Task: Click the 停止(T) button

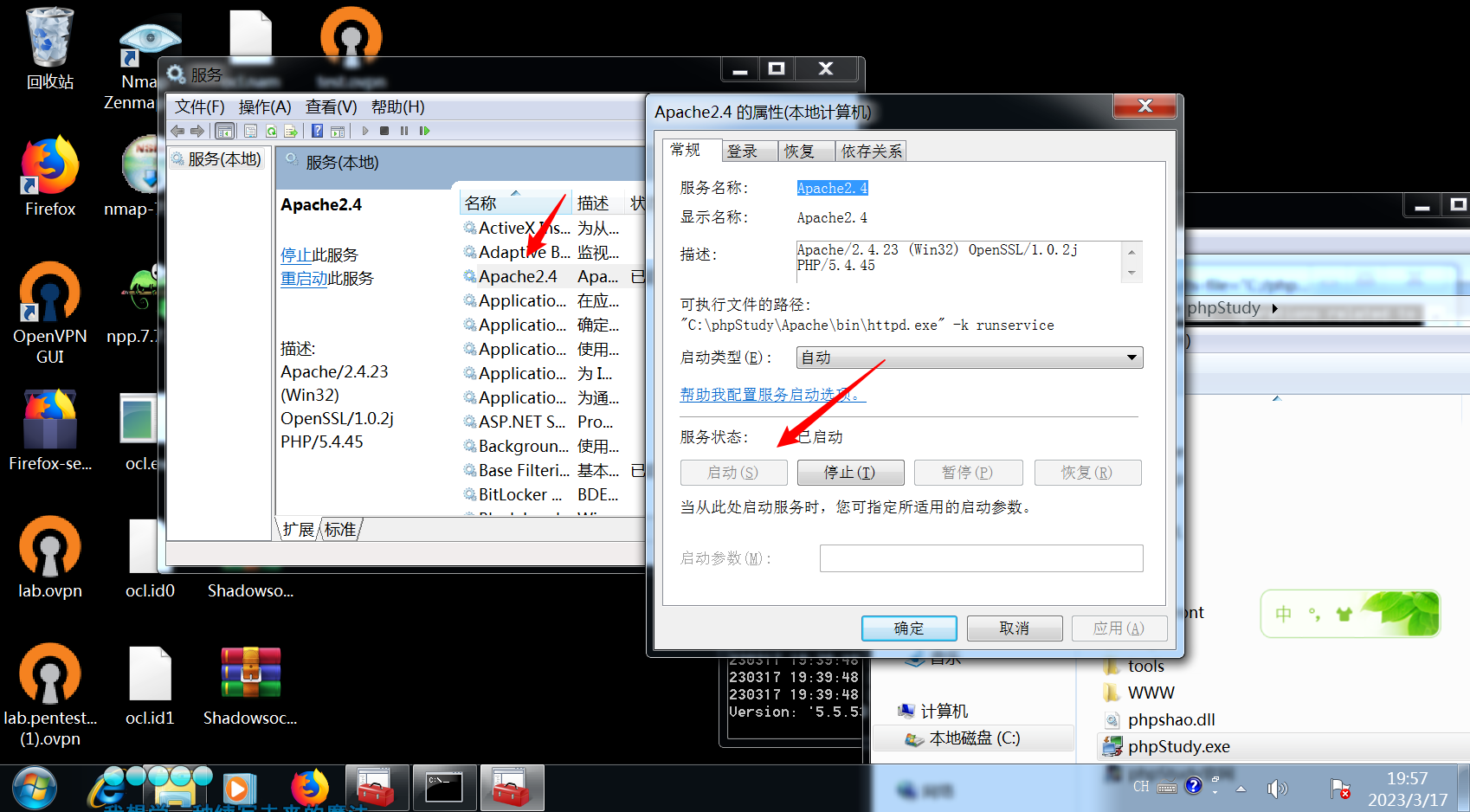Action: click(850, 473)
